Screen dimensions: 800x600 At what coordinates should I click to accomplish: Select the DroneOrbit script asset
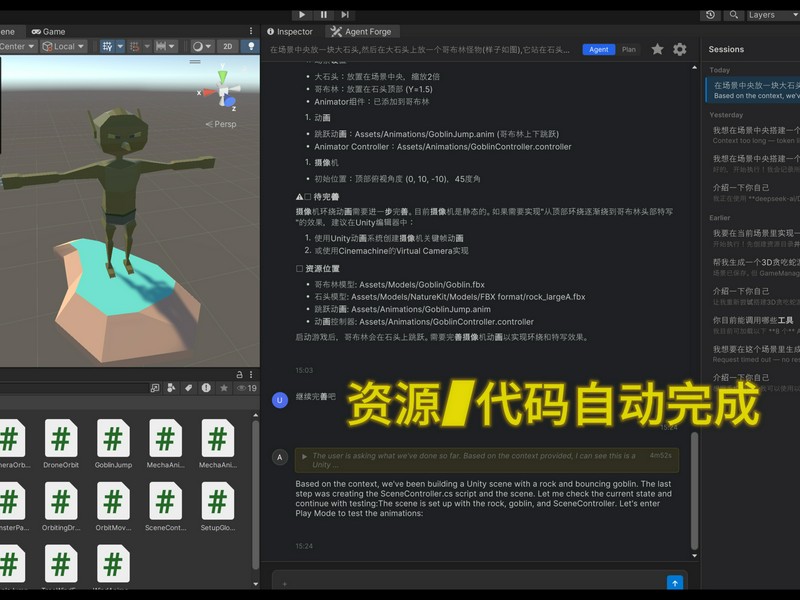pos(61,443)
